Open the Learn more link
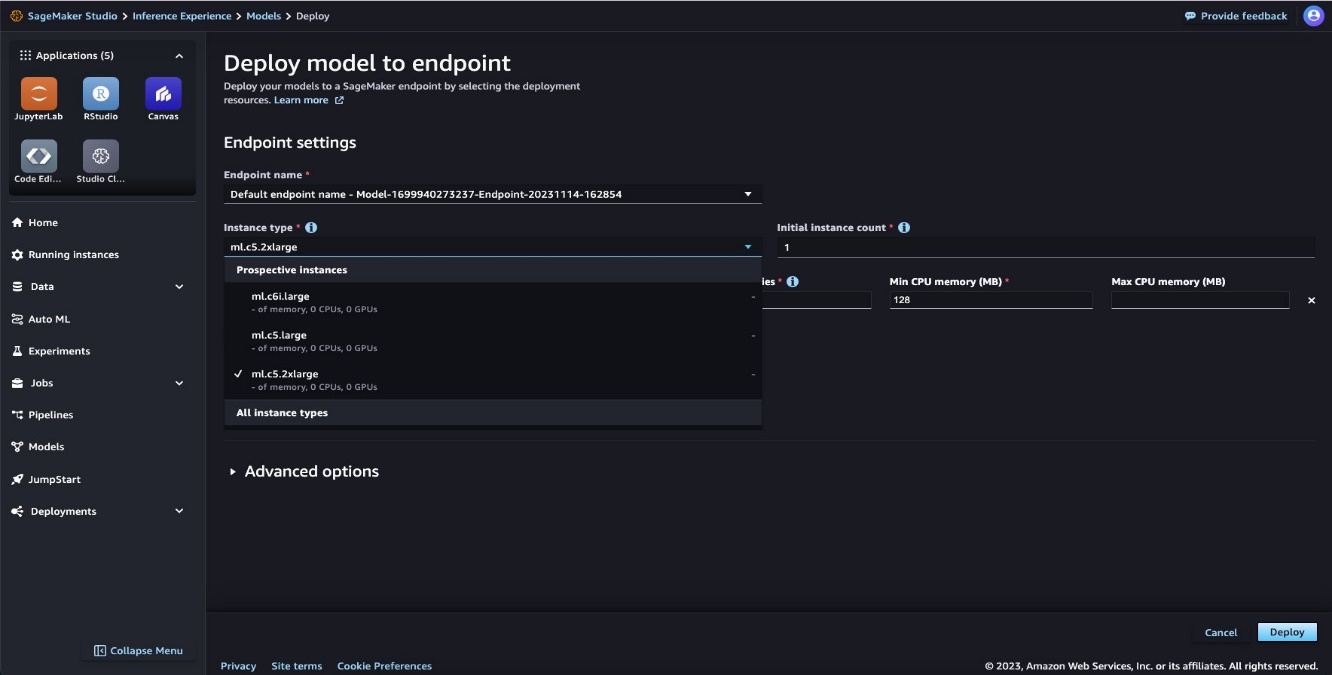Screen dimensions: 1332x675 click(x=309, y=100)
